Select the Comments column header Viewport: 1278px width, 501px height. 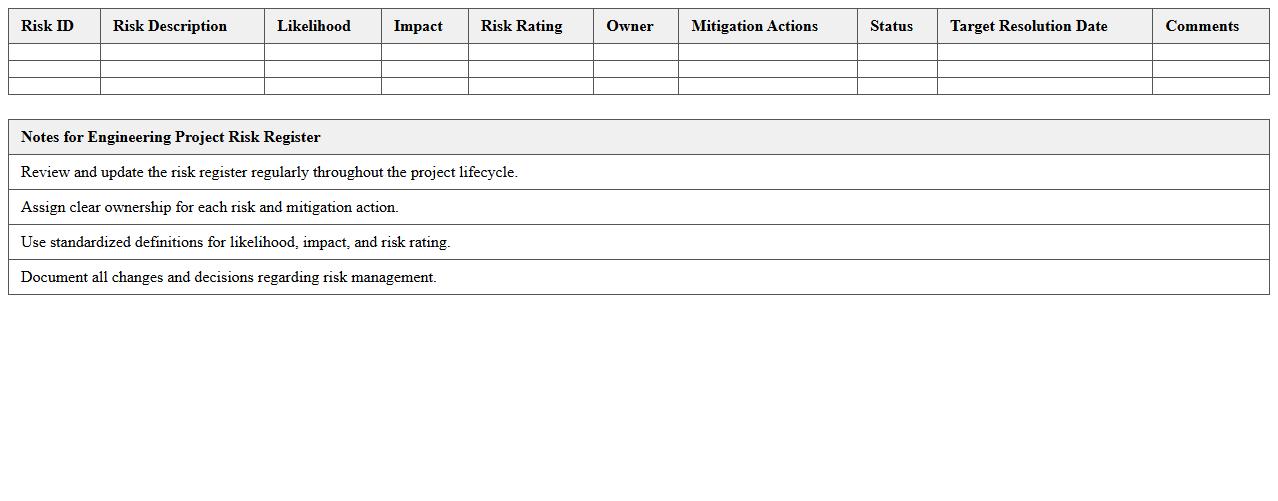pyautogui.click(x=1202, y=26)
